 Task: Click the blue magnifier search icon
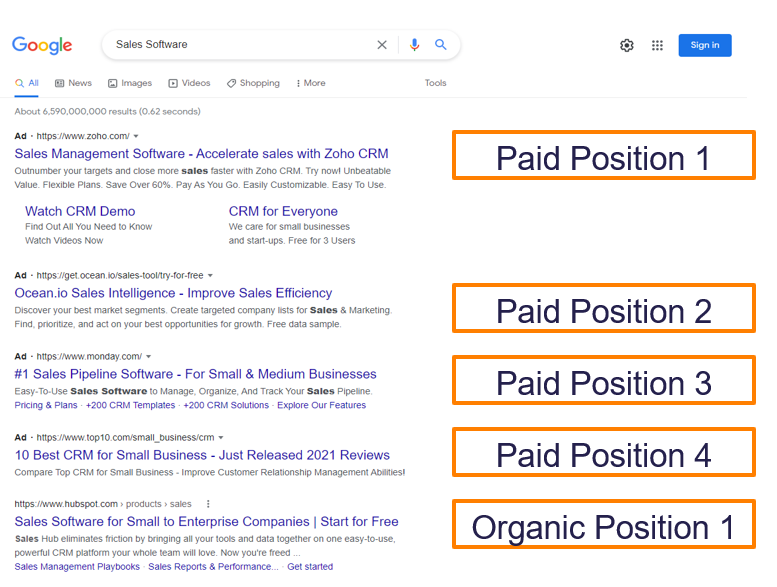pos(441,45)
